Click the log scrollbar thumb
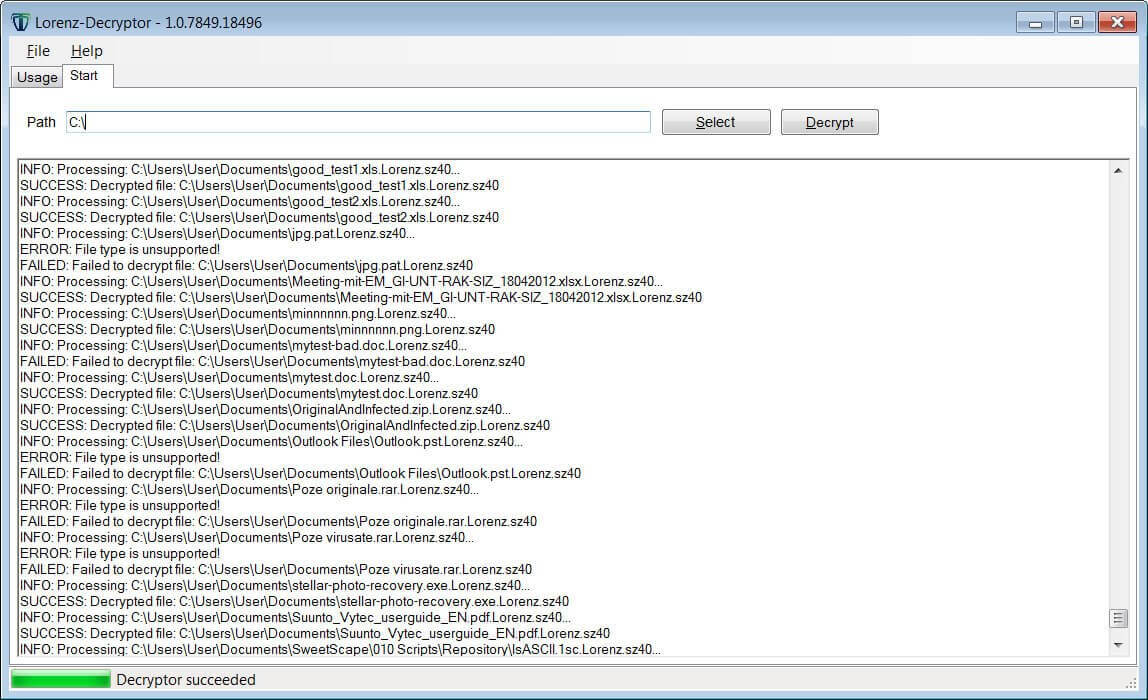 (1118, 618)
